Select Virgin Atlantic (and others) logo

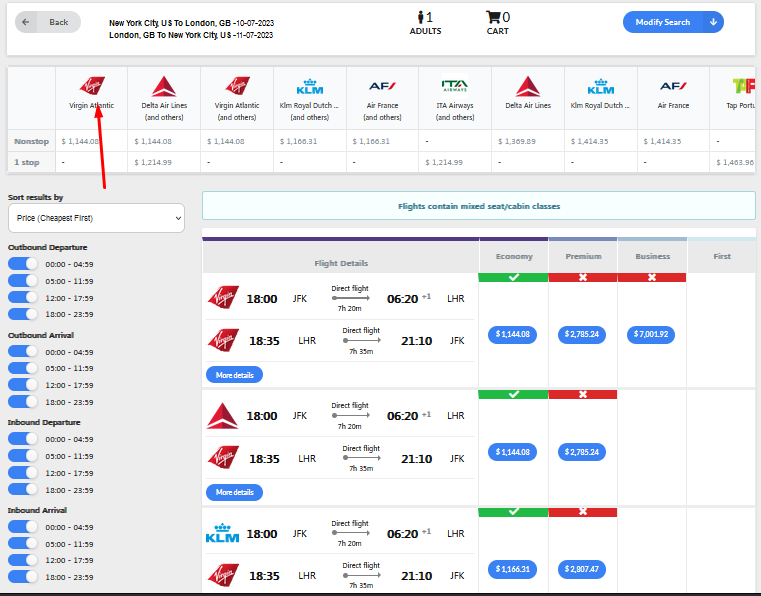pyautogui.click(x=237, y=86)
